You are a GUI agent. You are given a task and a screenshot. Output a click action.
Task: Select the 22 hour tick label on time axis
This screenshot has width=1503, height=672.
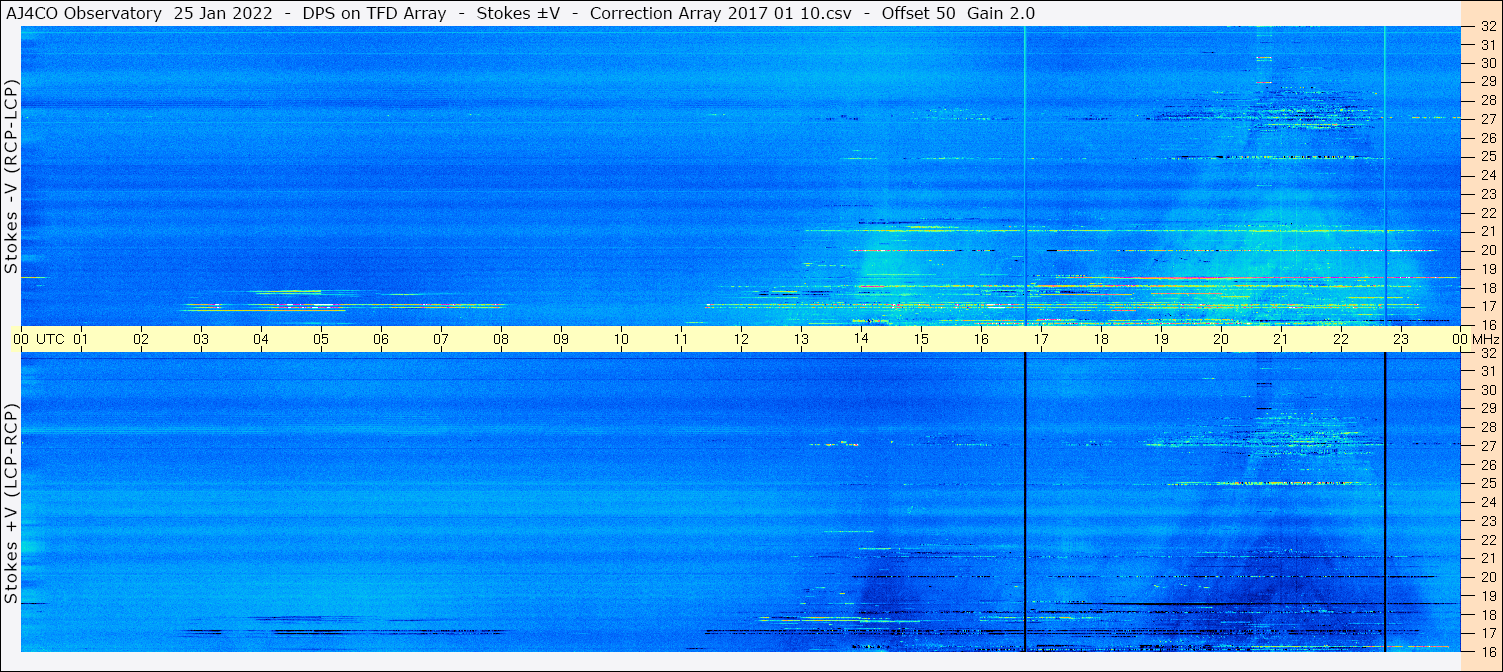[x=1341, y=339]
